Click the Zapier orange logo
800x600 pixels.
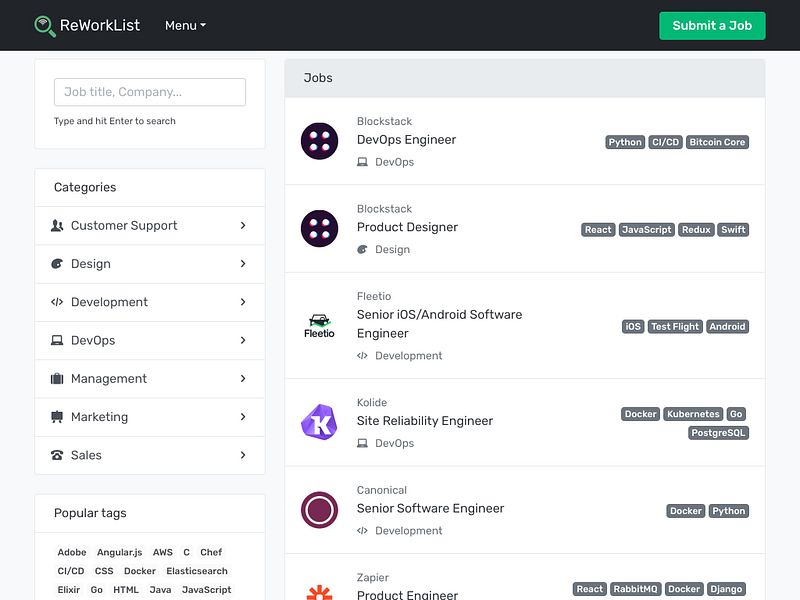click(319, 592)
